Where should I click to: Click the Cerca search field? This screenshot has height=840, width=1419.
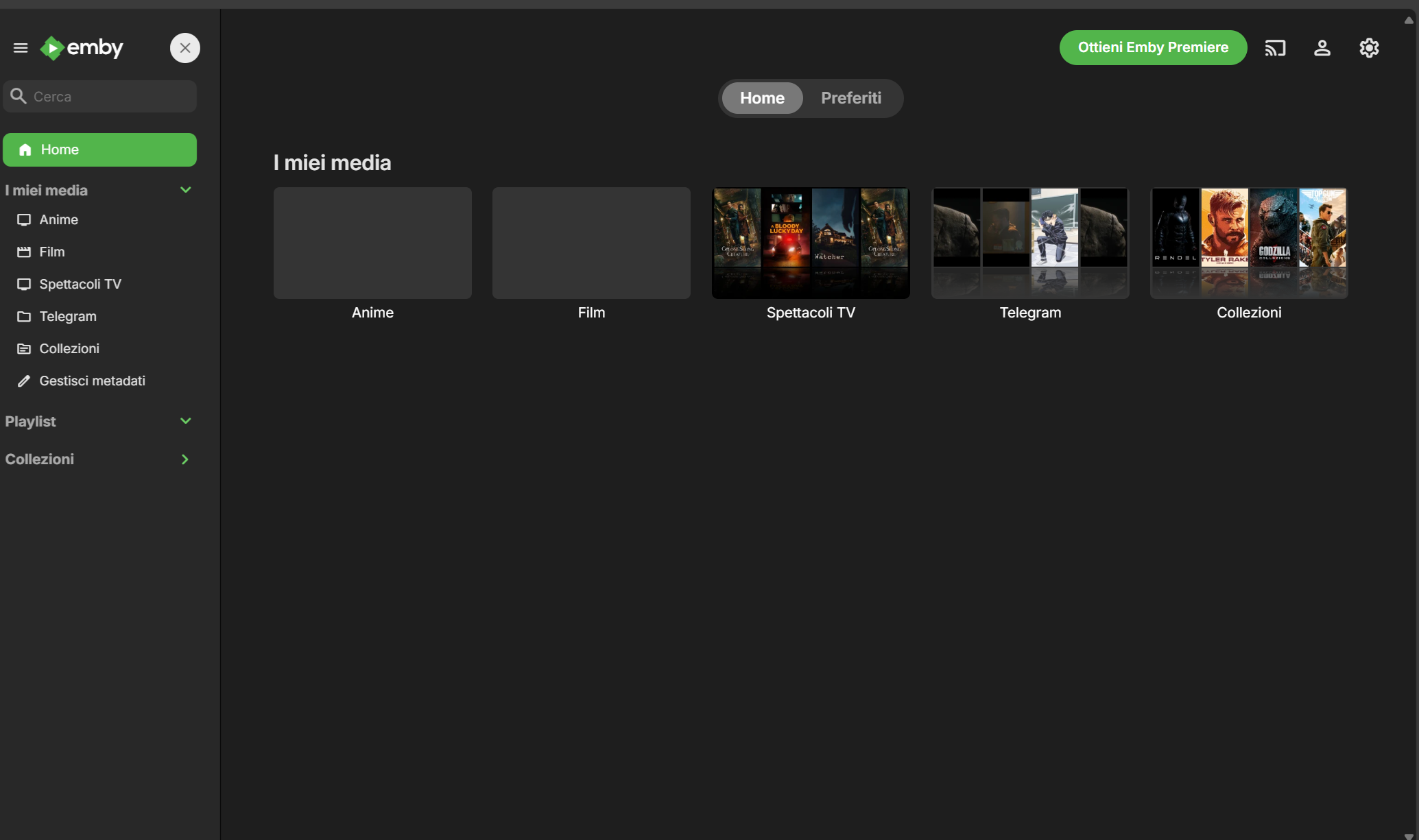(110, 97)
